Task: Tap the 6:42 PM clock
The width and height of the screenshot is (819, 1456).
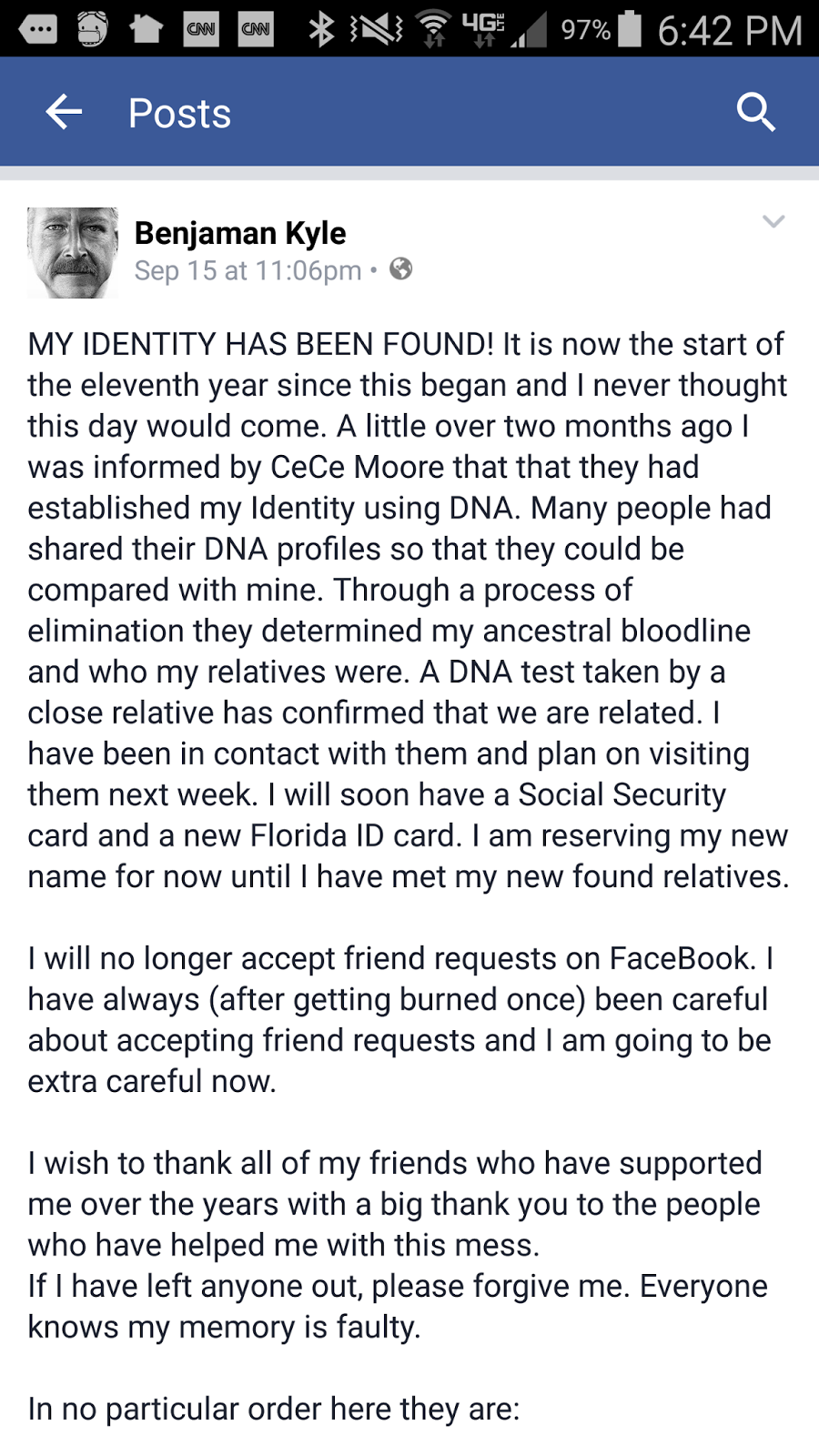Action: pos(730,31)
